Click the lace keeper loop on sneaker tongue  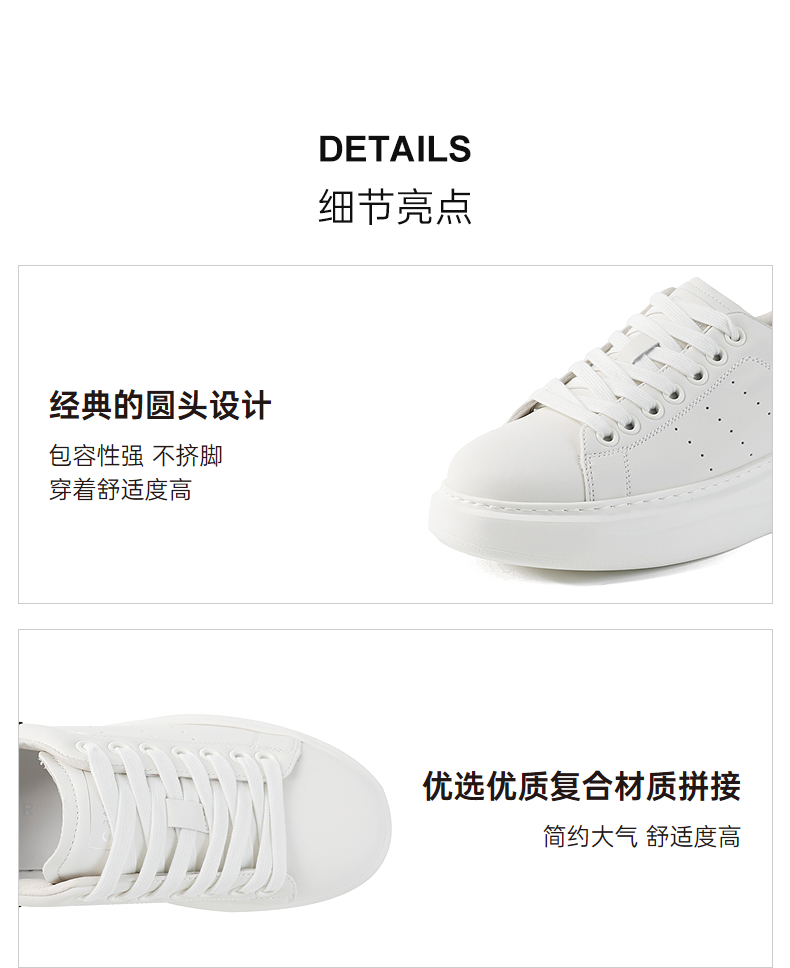185,815
